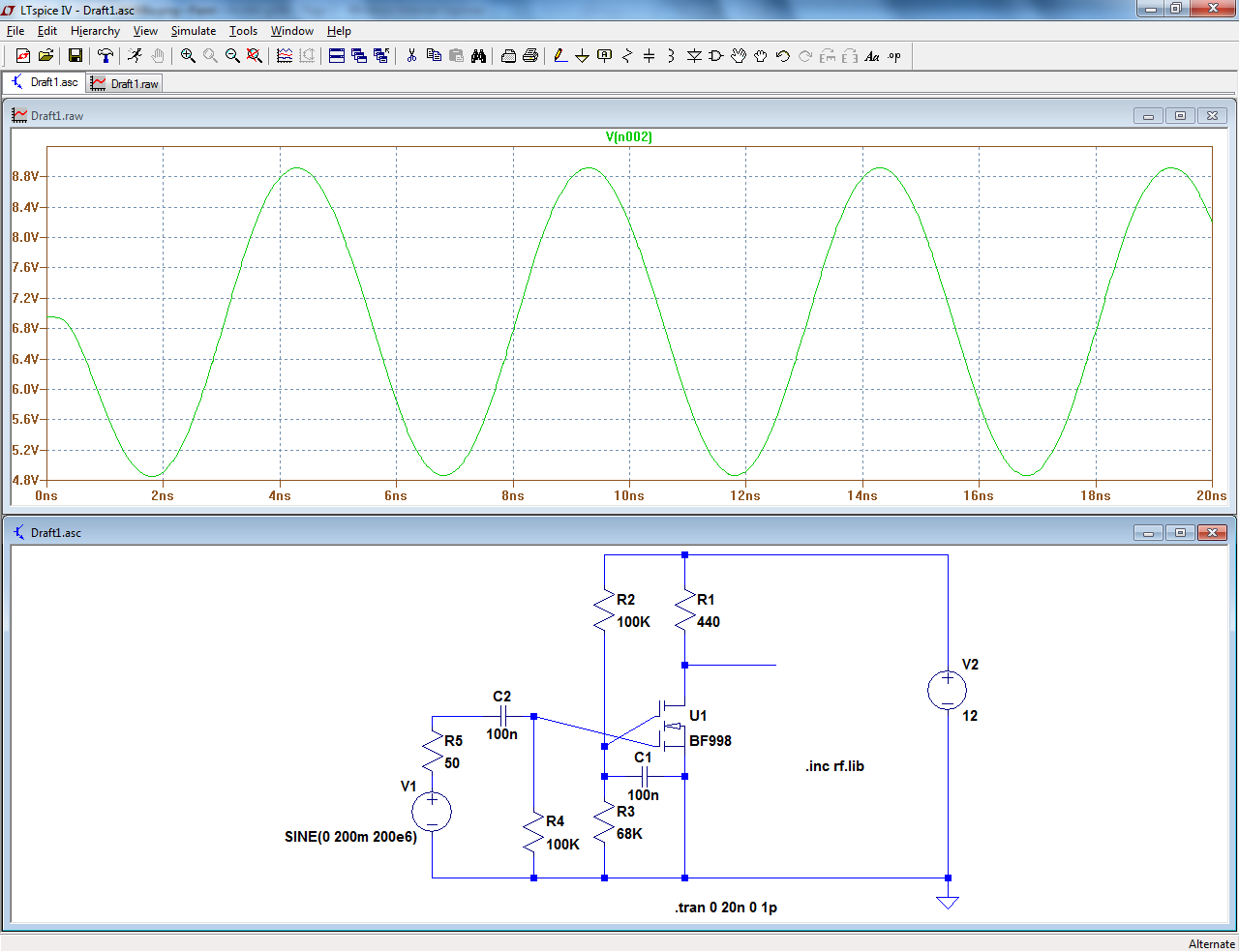
Task: Open the Simulate menu
Action: point(193,31)
